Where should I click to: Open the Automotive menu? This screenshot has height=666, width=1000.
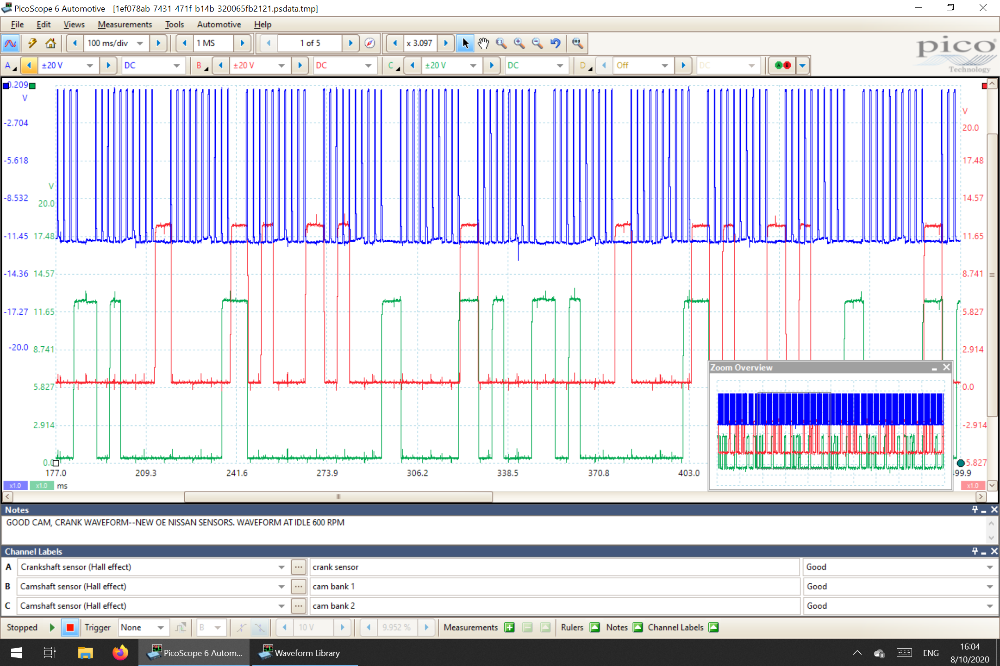(218, 24)
